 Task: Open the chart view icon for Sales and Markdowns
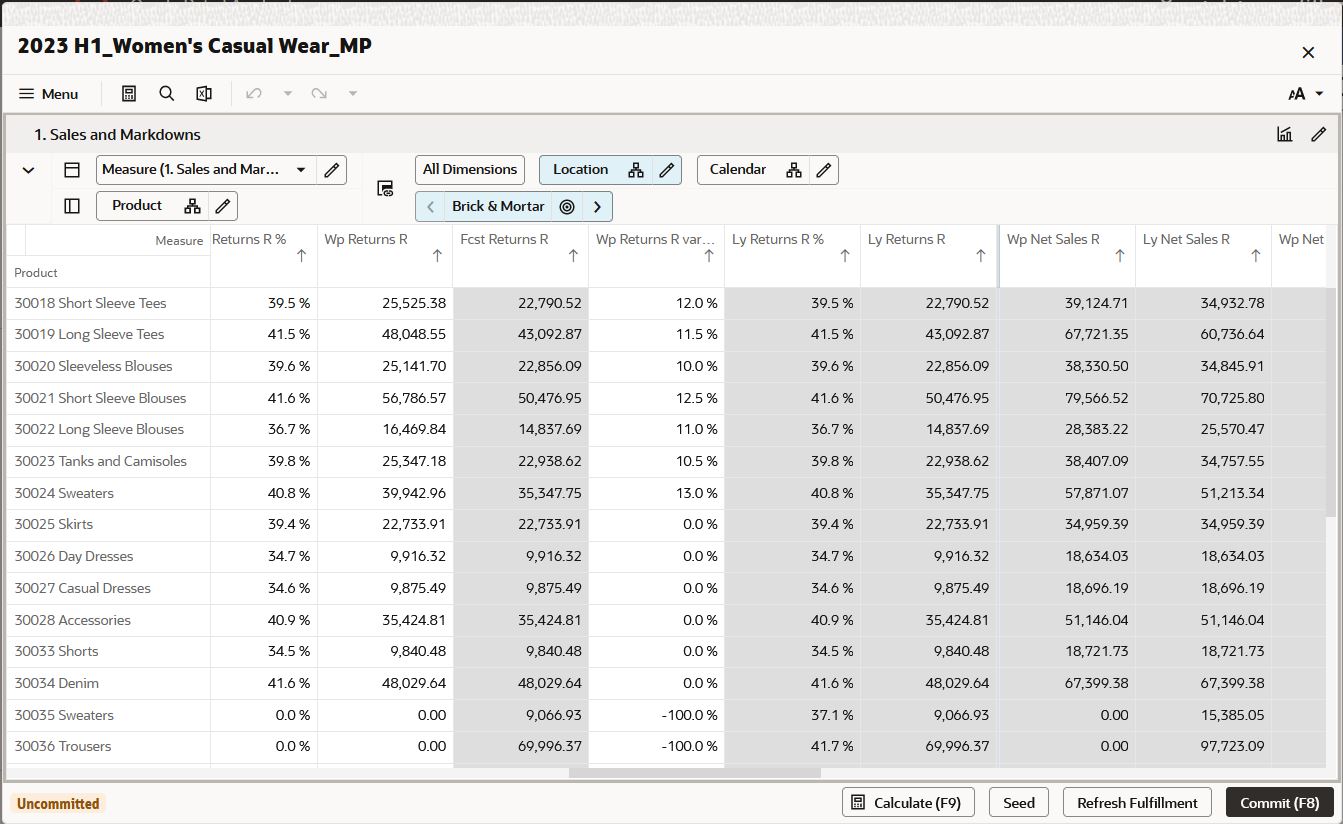click(1285, 134)
